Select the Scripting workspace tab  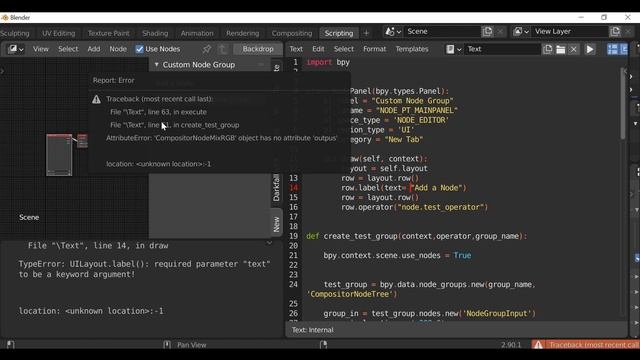[339, 33]
